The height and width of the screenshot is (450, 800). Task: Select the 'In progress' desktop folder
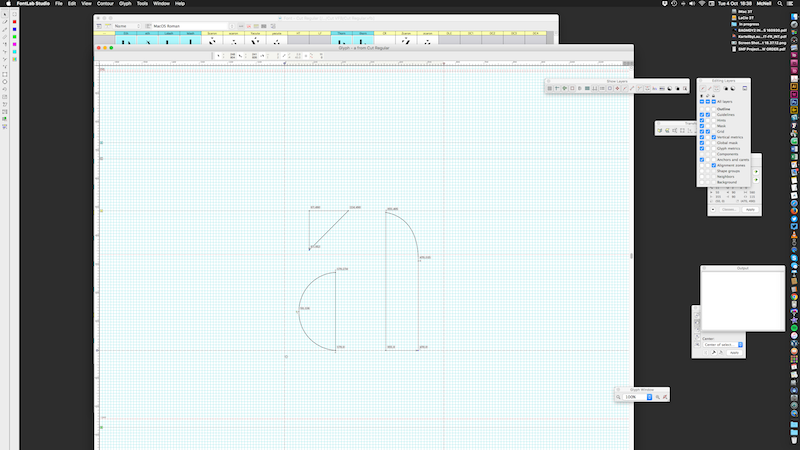coord(745,24)
